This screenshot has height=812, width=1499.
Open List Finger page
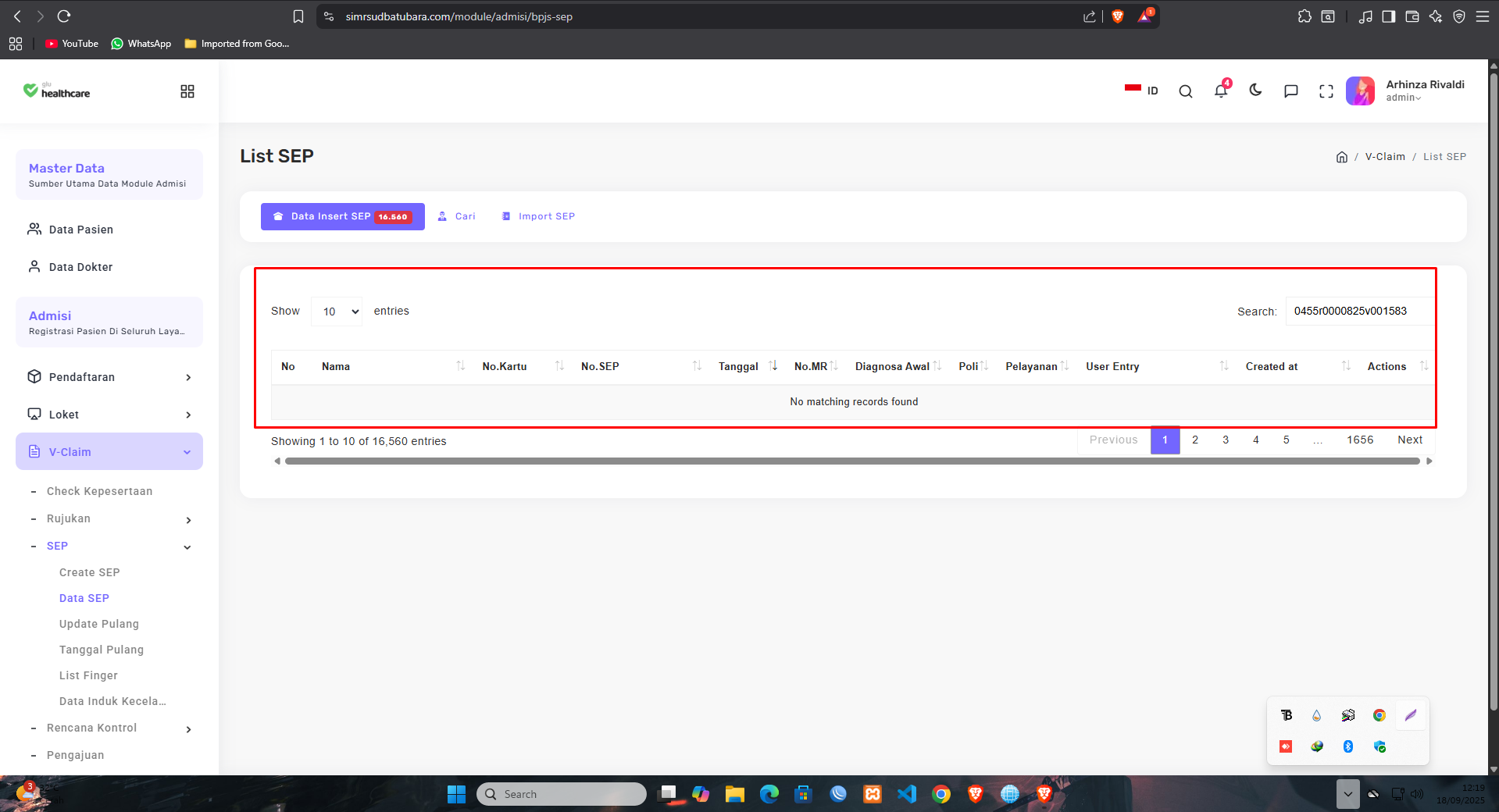(88, 675)
